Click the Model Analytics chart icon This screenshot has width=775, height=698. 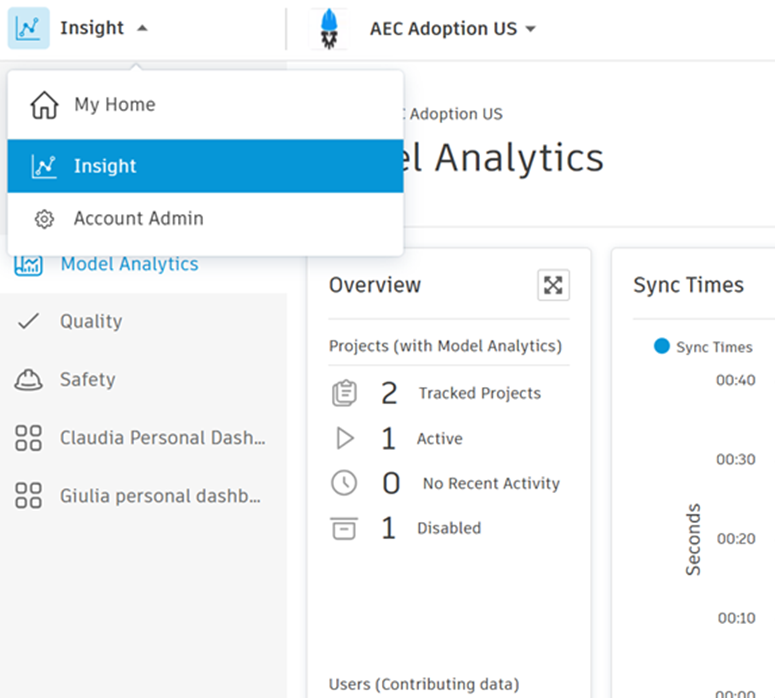(x=29, y=265)
